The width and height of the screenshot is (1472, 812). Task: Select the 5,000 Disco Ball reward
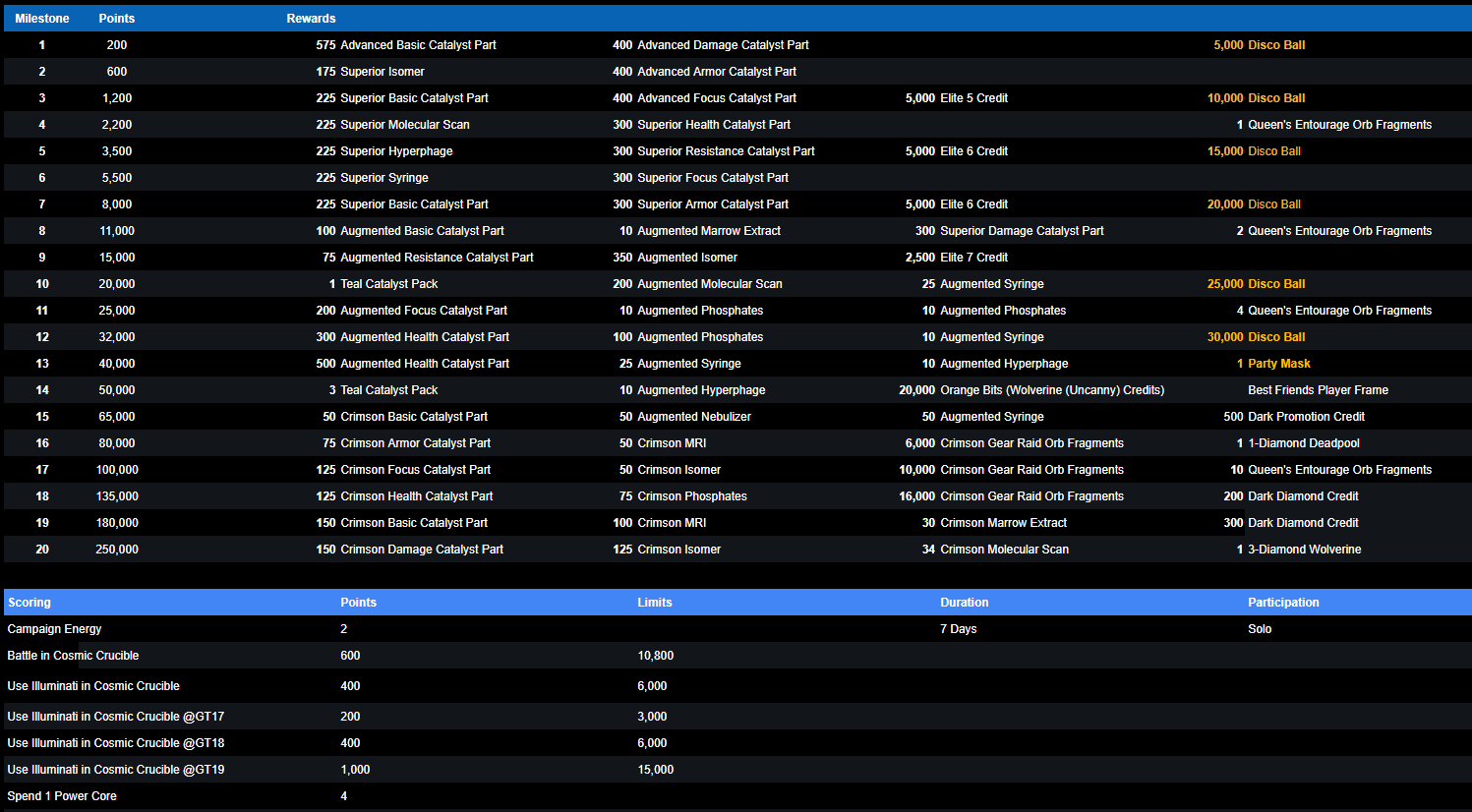[1259, 45]
